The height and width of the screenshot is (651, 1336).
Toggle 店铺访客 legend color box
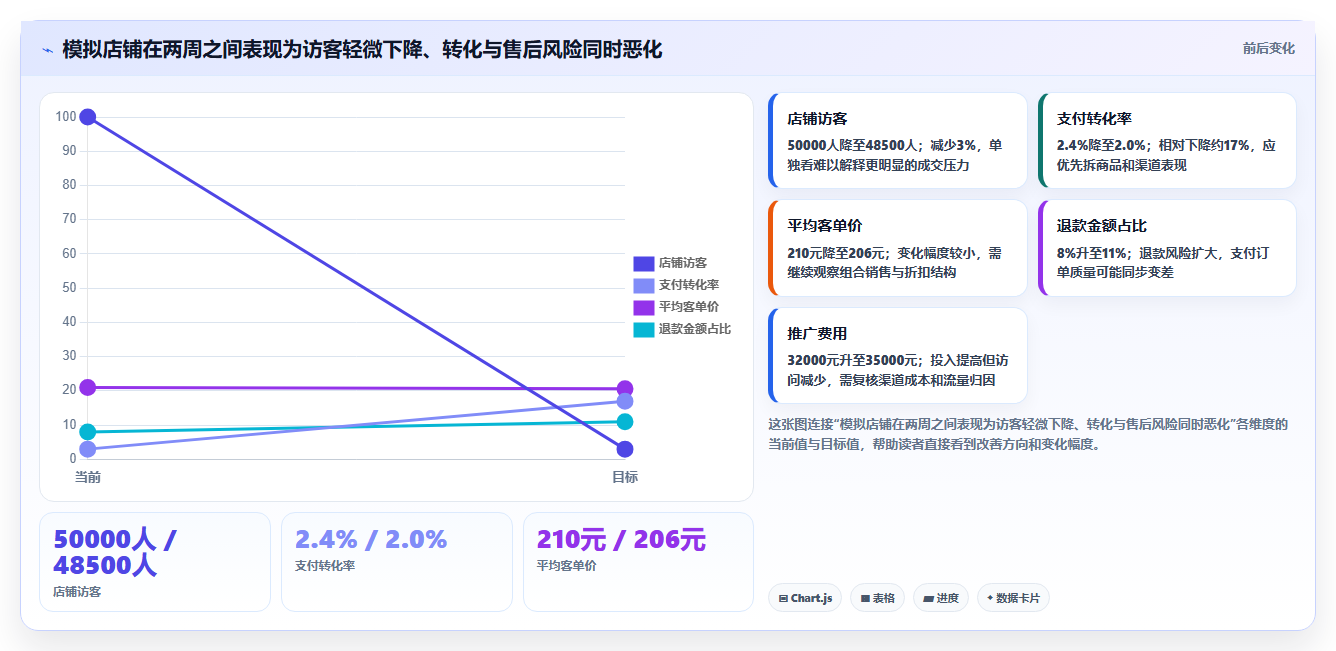[x=644, y=263]
